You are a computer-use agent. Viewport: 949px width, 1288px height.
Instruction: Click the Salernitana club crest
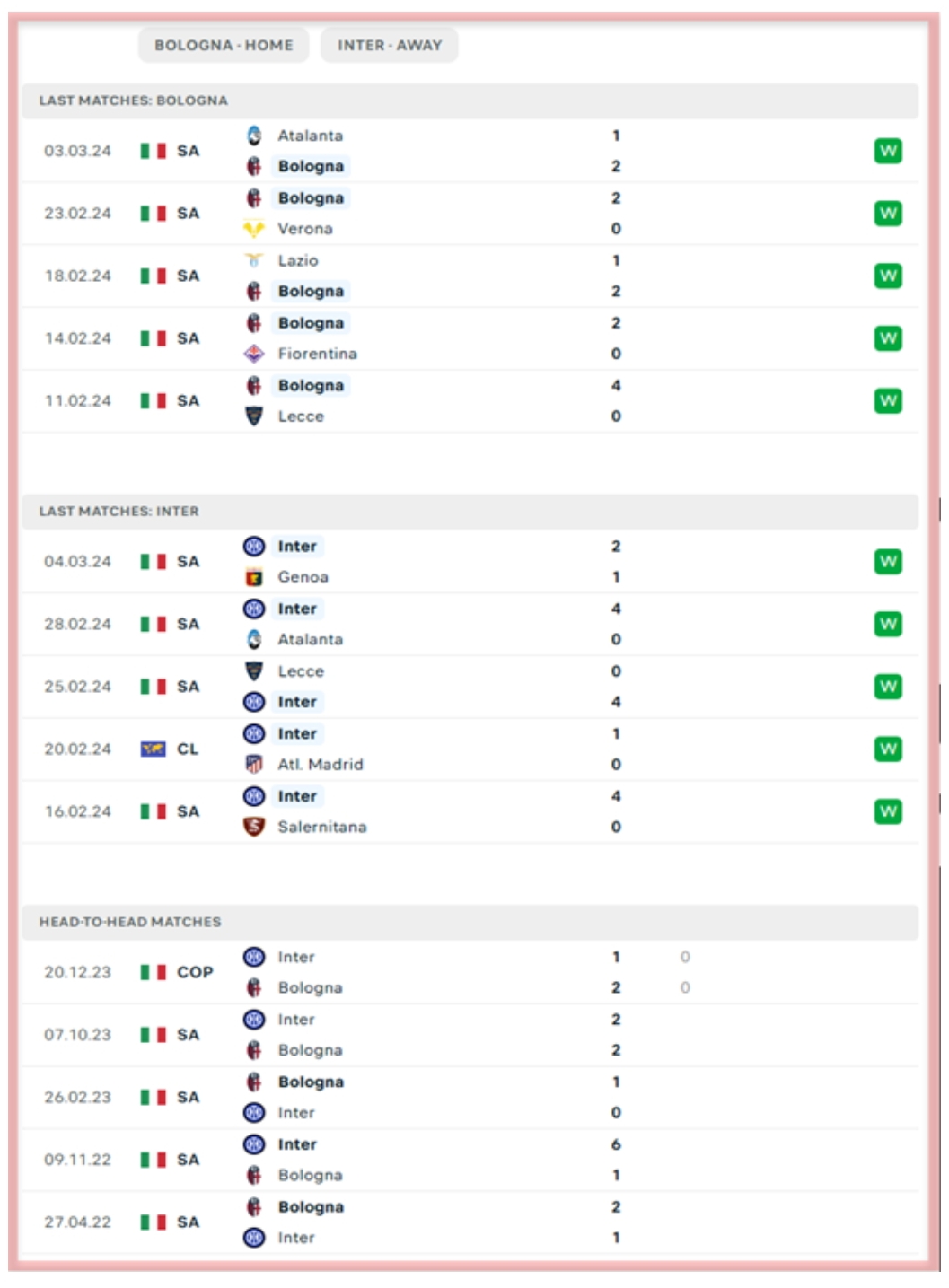[254, 827]
